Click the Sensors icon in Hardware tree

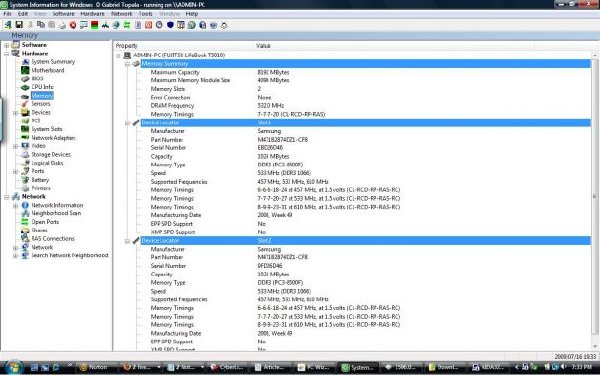[25, 104]
